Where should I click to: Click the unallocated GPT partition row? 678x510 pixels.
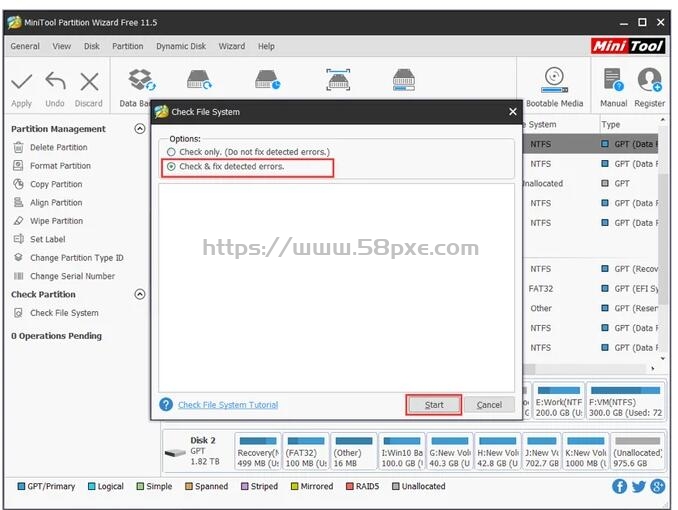591,183
